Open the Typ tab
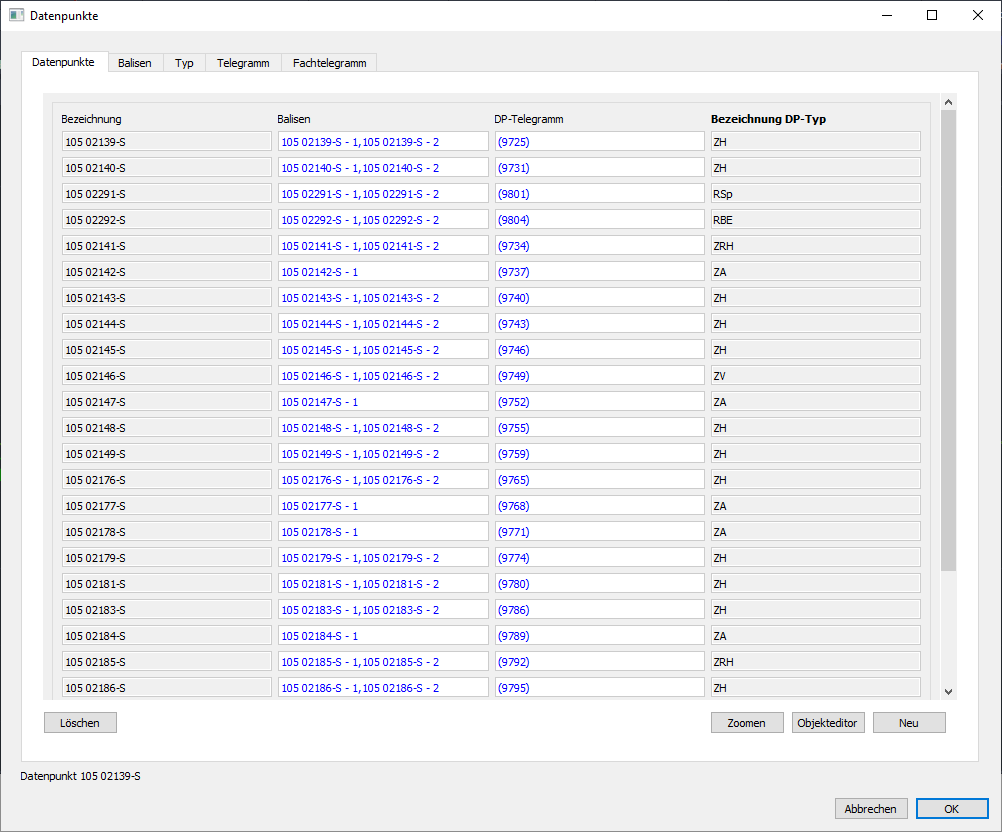 pos(184,63)
